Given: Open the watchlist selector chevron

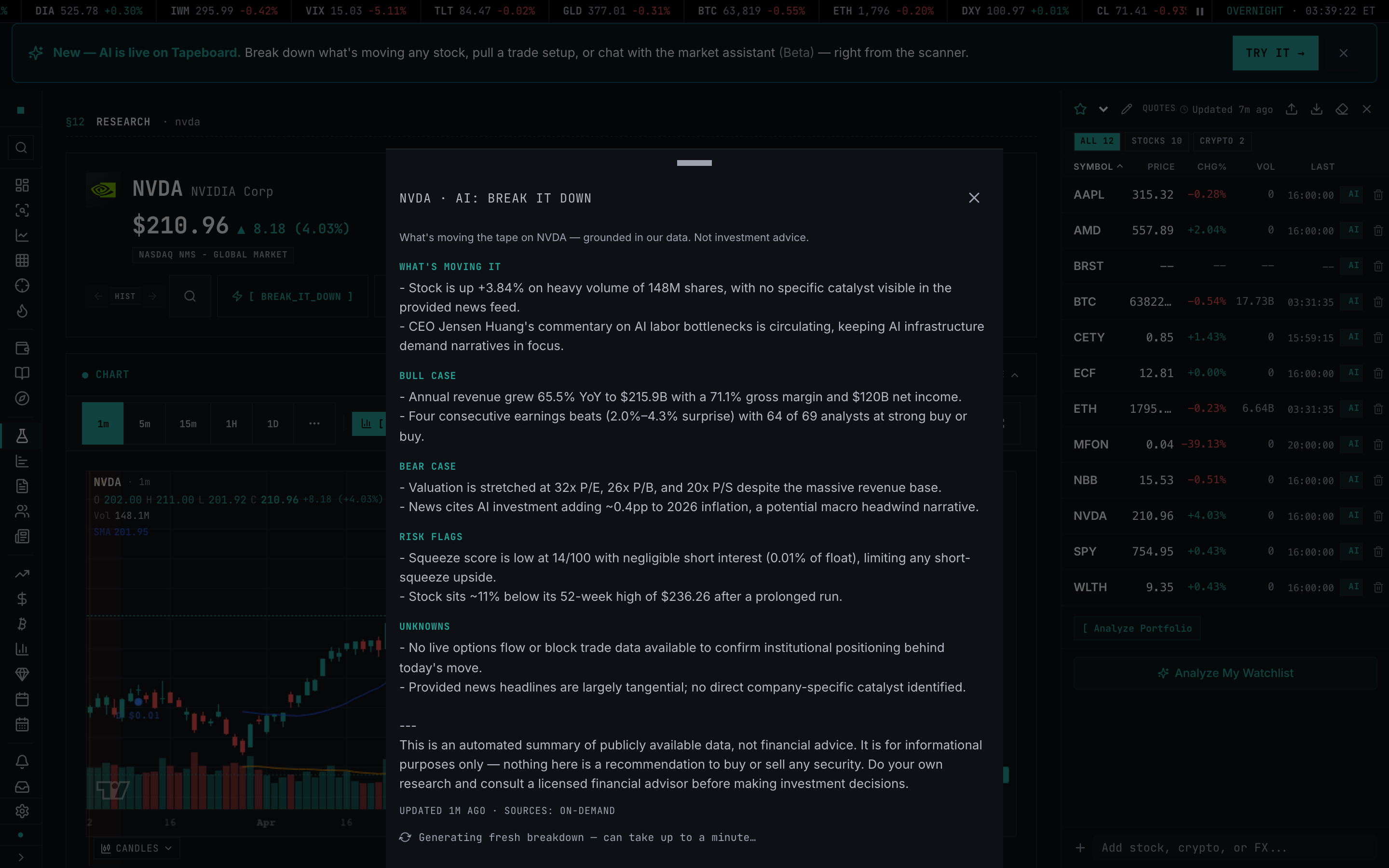Looking at the screenshot, I should [1103, 109].
